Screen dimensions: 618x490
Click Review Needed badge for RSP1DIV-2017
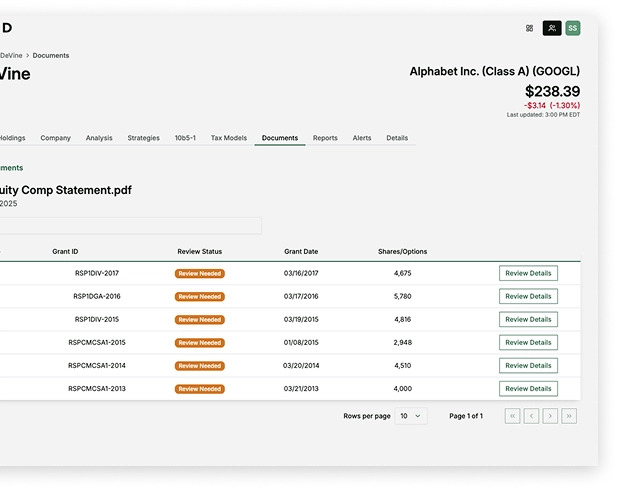point(200,274)
